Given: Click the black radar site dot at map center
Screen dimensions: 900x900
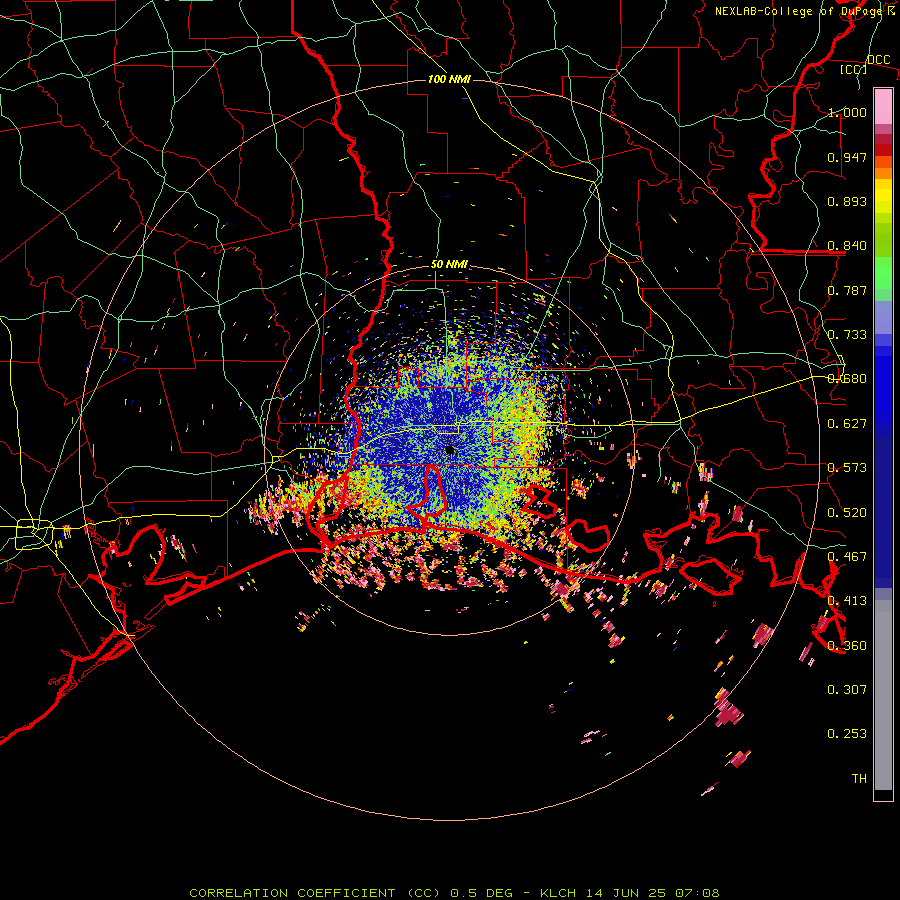Looking at the screenshot, I should click(450, 450).
